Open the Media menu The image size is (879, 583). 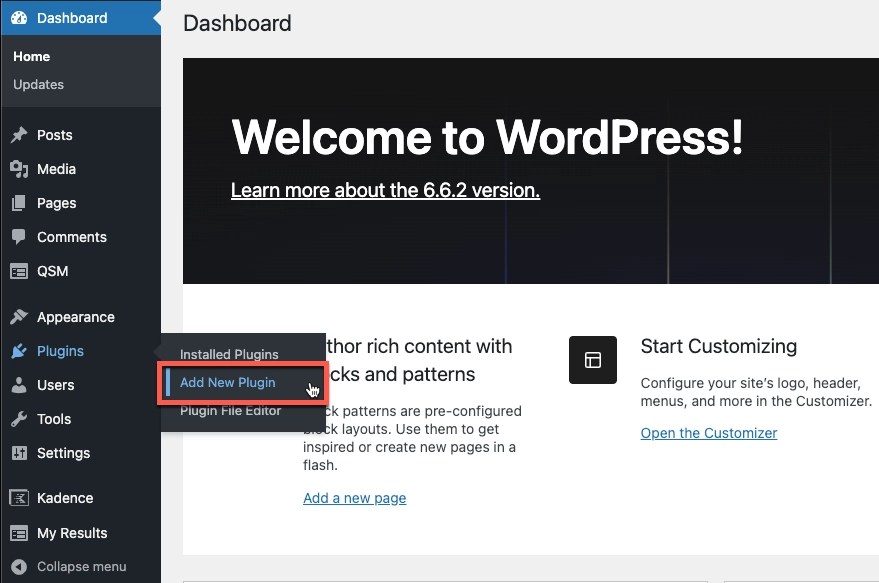57,169
